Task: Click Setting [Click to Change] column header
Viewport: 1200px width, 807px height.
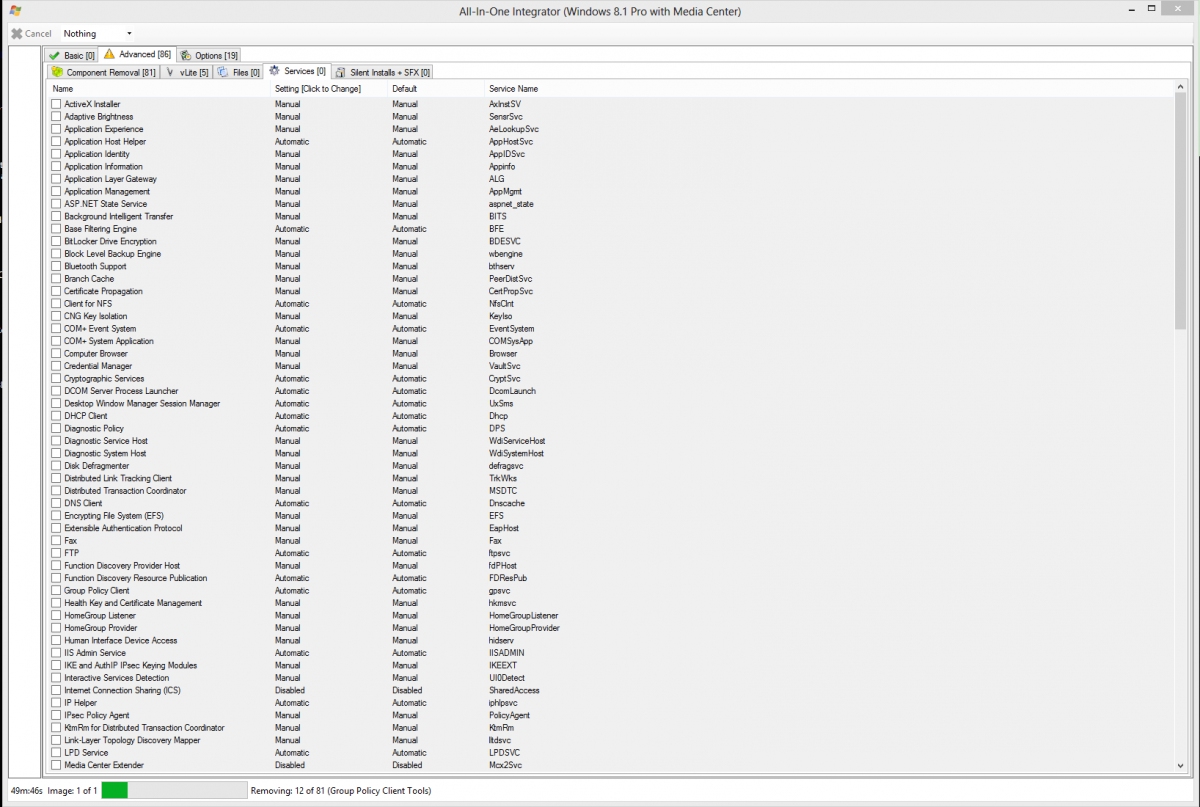Action: tap(317, 89)
